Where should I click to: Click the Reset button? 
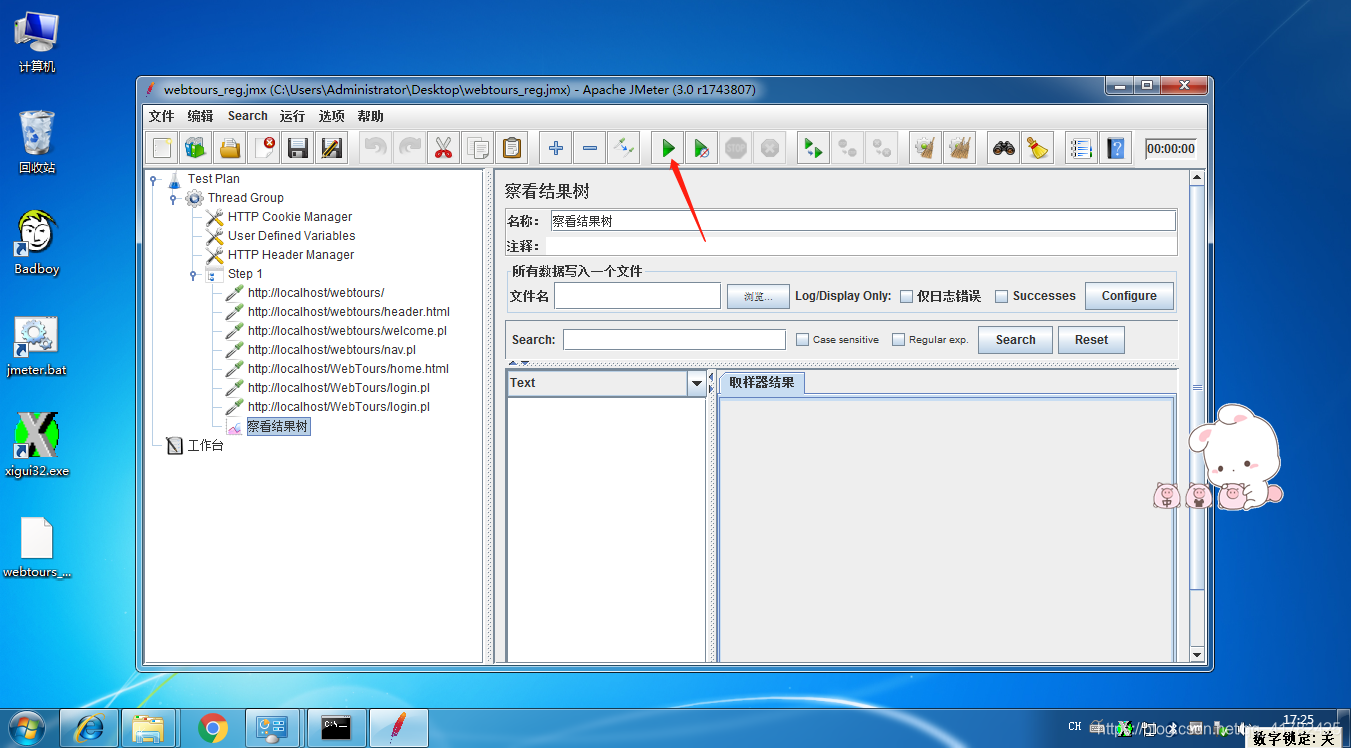(x=1091, y=340)
